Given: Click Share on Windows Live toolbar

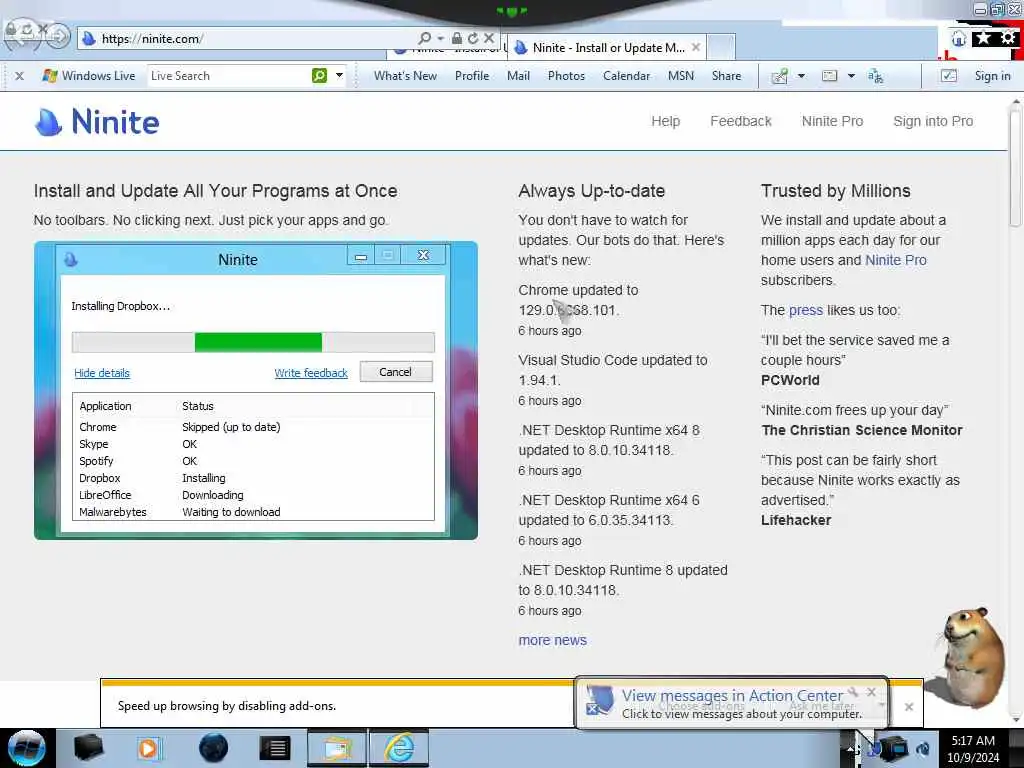Looking at the screenshot, I should pos(726,76).
